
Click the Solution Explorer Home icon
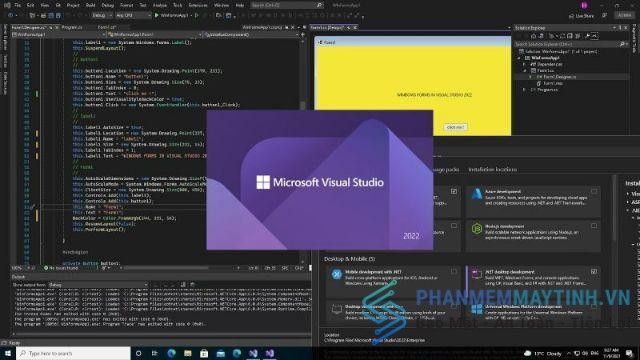[x=533, y=36]
